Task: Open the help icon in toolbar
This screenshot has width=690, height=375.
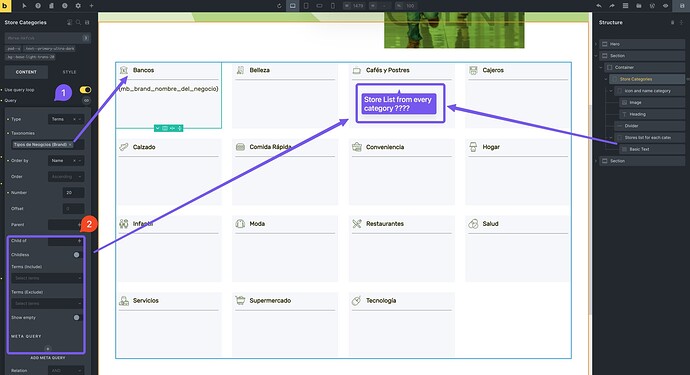Action: 38,6
